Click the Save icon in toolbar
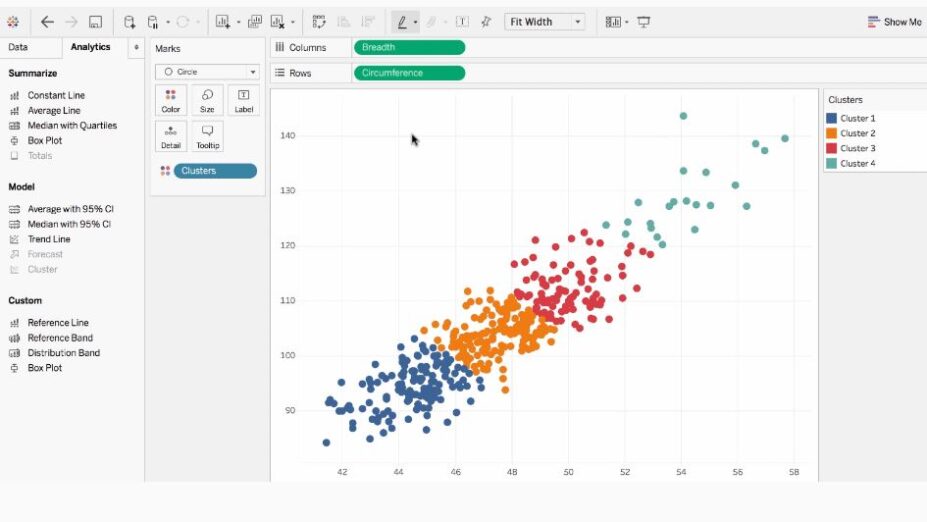This screenshot has height=522, width=927. point(95,21)
